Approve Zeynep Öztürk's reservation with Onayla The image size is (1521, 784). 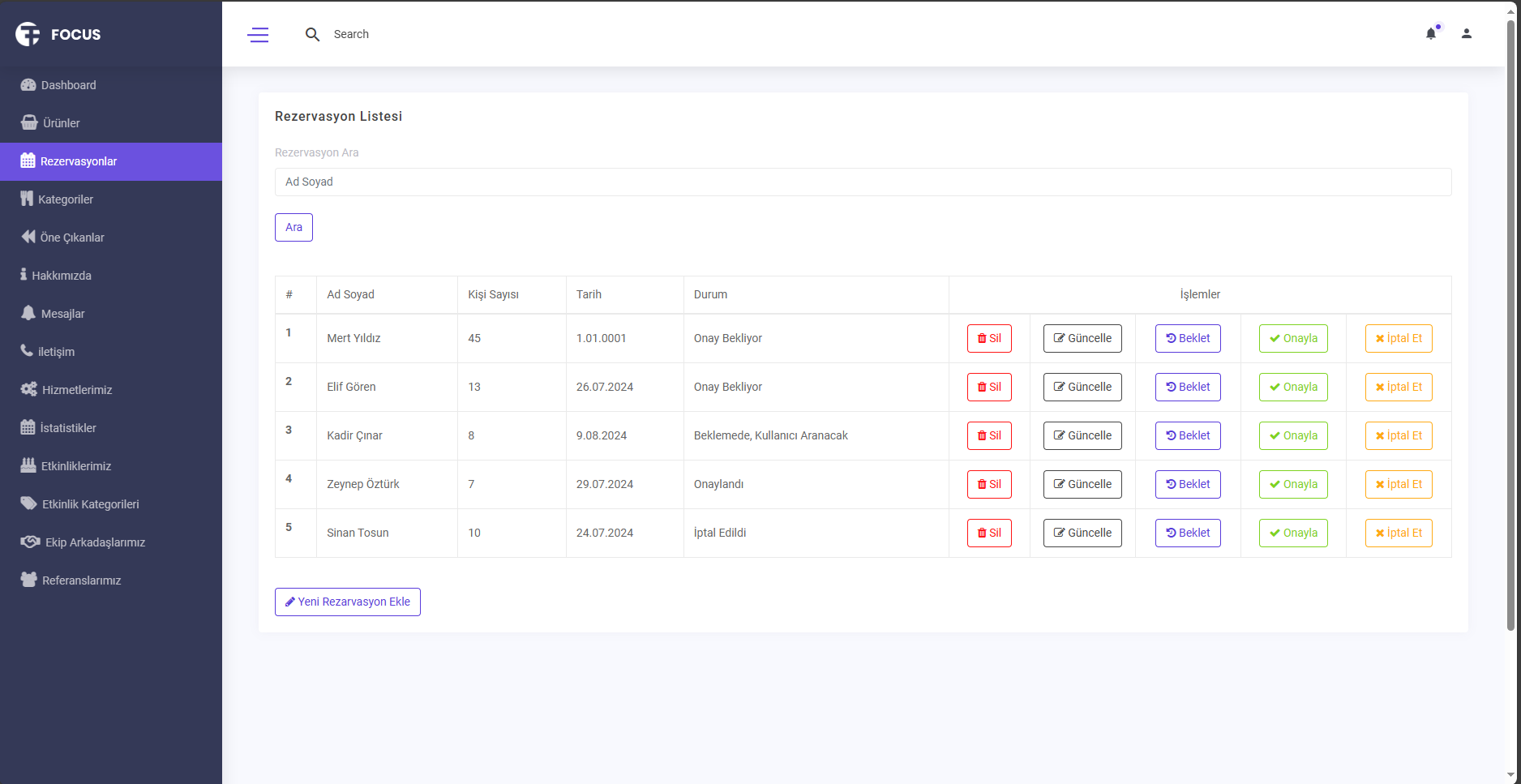tap(1292, 485)
